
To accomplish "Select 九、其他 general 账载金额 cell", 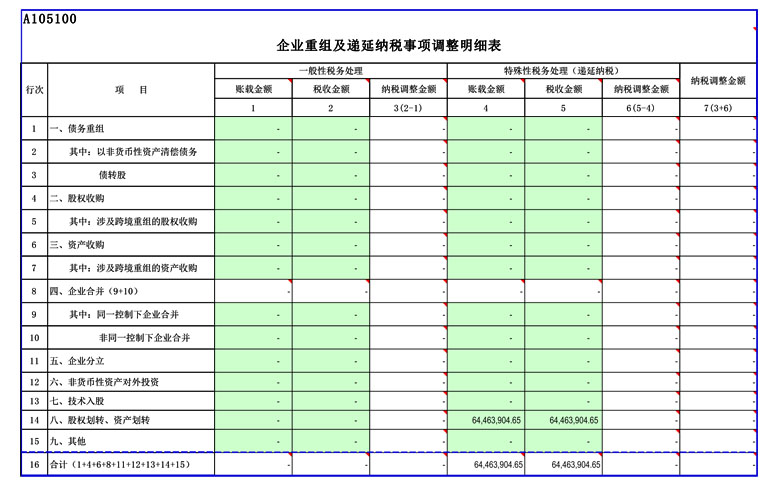I will click(x=253, y=441).
